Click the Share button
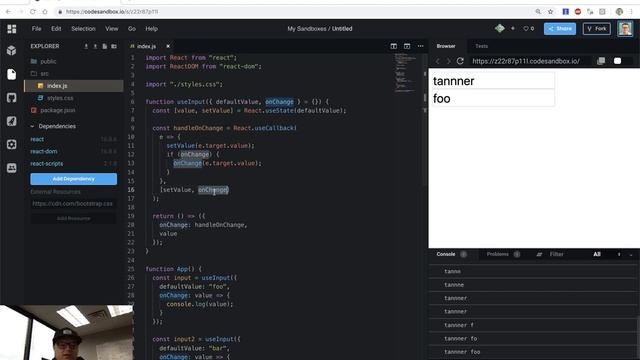This screenshot has width=640, height=360. (560, 29)
